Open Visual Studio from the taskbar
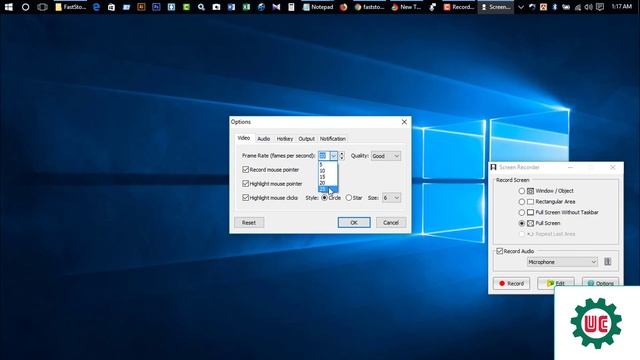Viewport: 640px width, 360px height. 276,7
